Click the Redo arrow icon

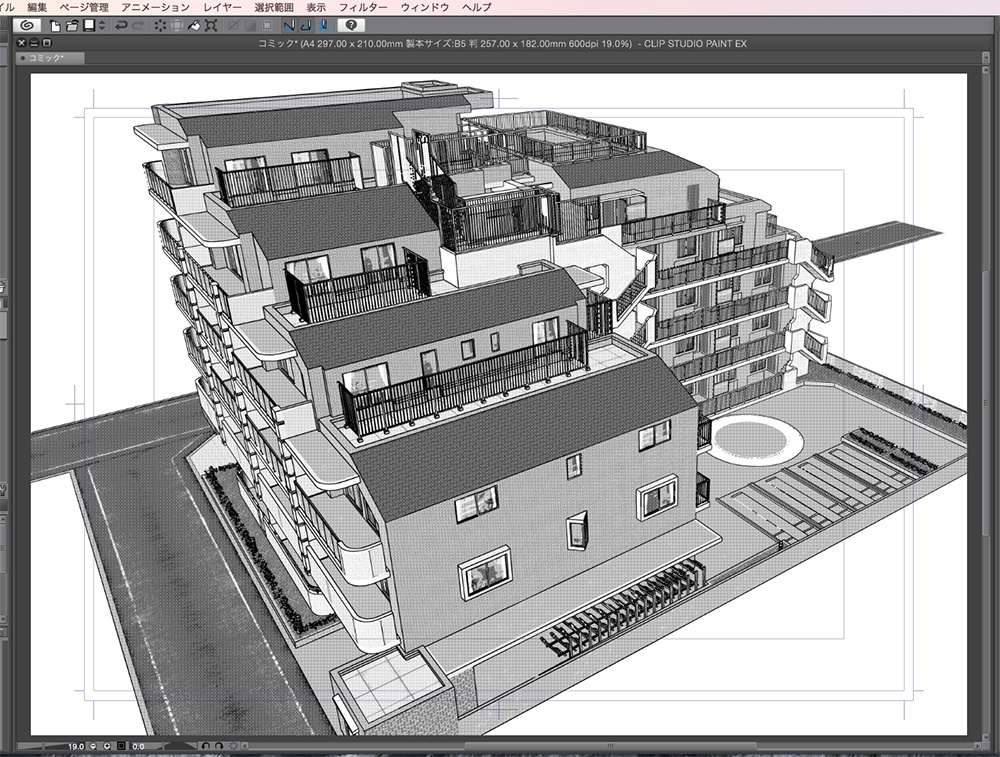137,24
